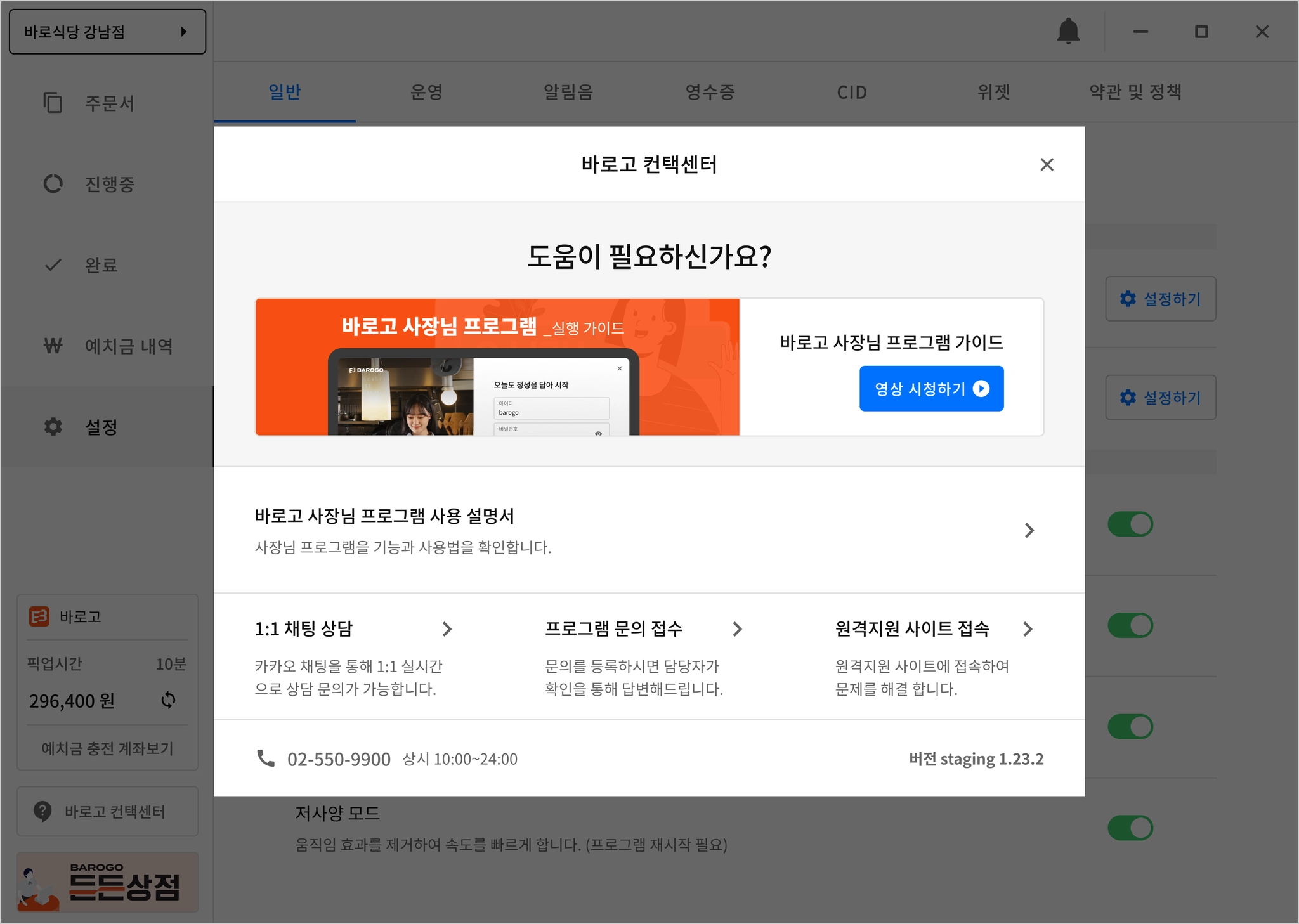Refresh the deposit balance with refresh icon
Image resolution: width=1299 pixels, height=924 pixels.
tap(168, 700)
